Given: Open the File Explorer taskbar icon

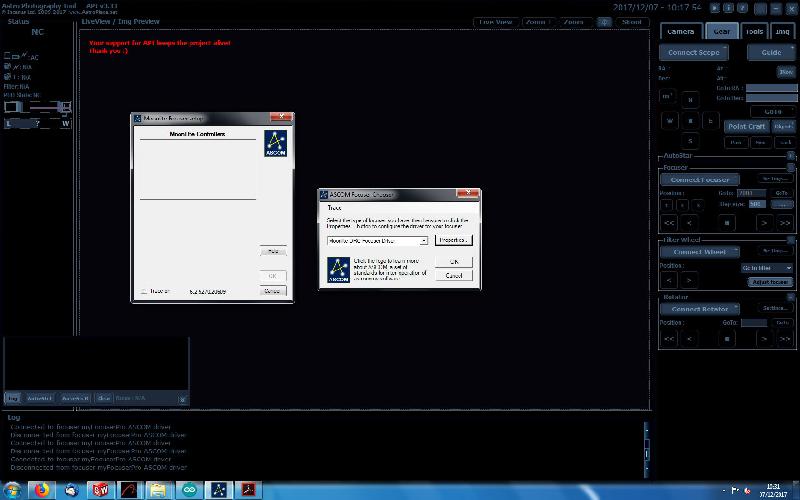Looking at the screenshot, I should pyautogui.click(x=159, y=490).
